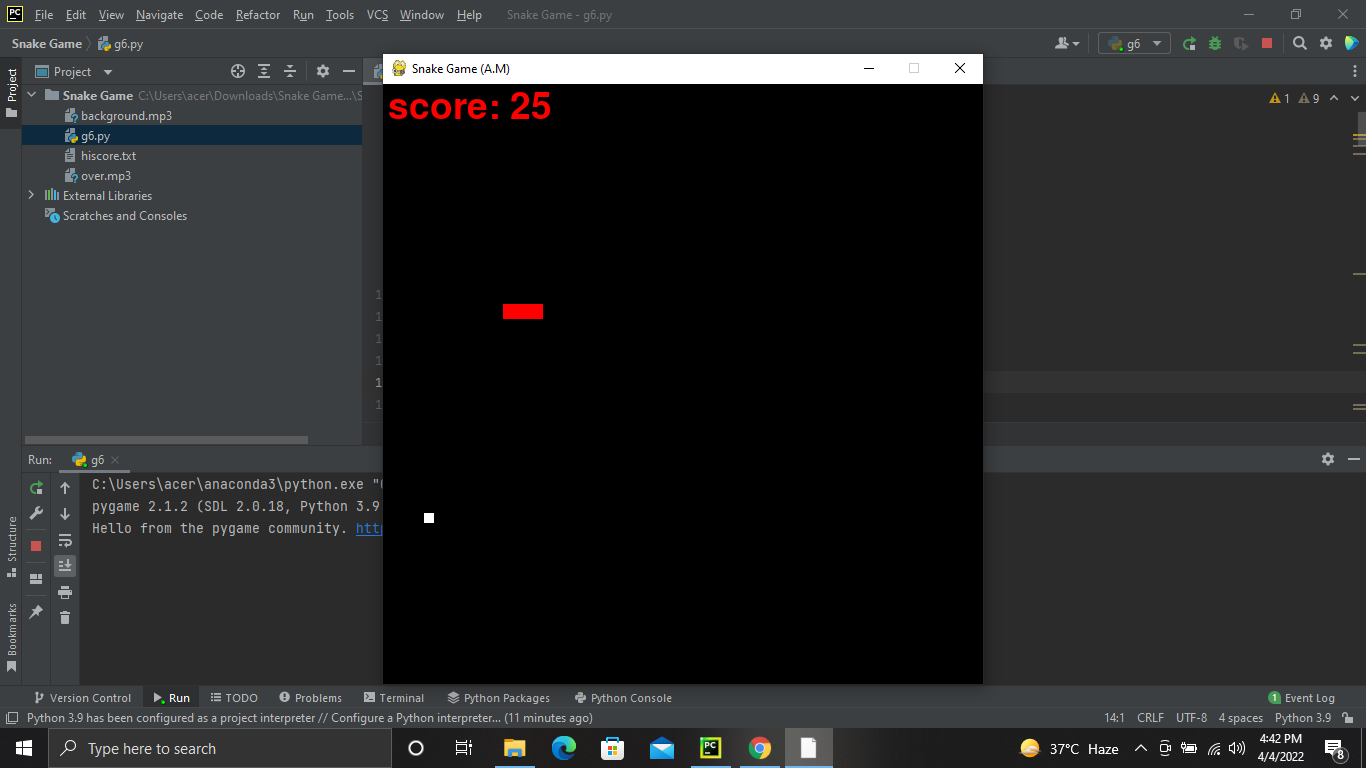Image resolution: width=1366 pixels, height=768 pixels.
Task: Toggle soft-wrap in the console output
Action: point(65,540)
